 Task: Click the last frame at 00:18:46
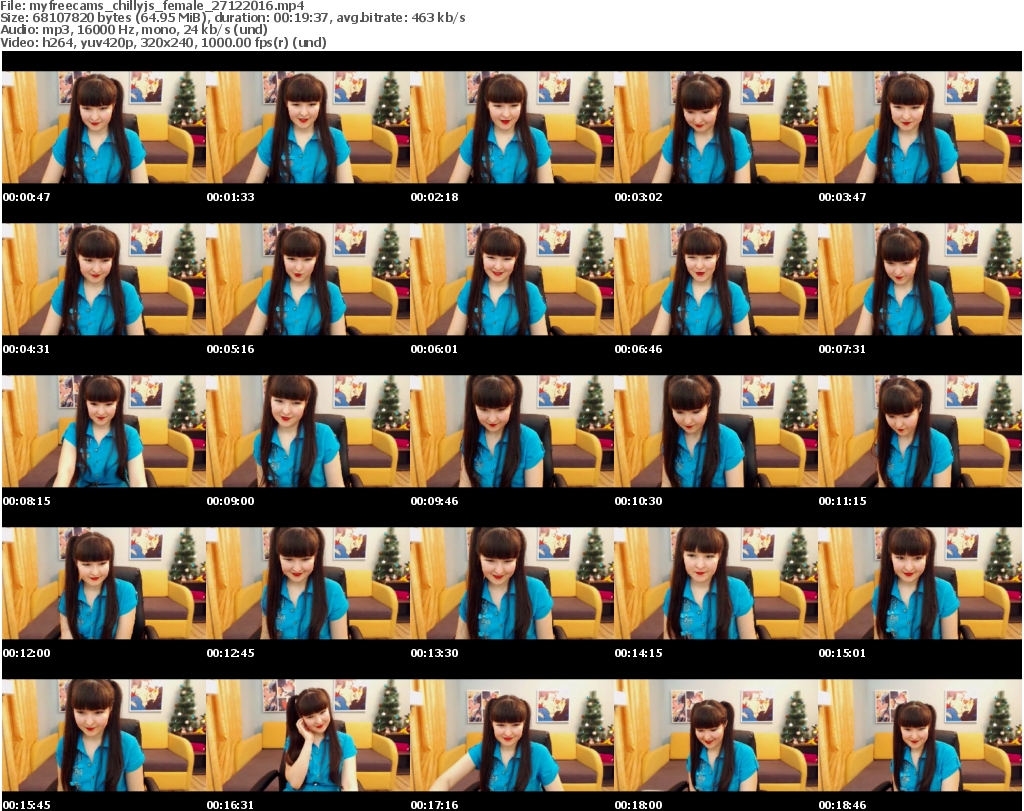(920, 735)
